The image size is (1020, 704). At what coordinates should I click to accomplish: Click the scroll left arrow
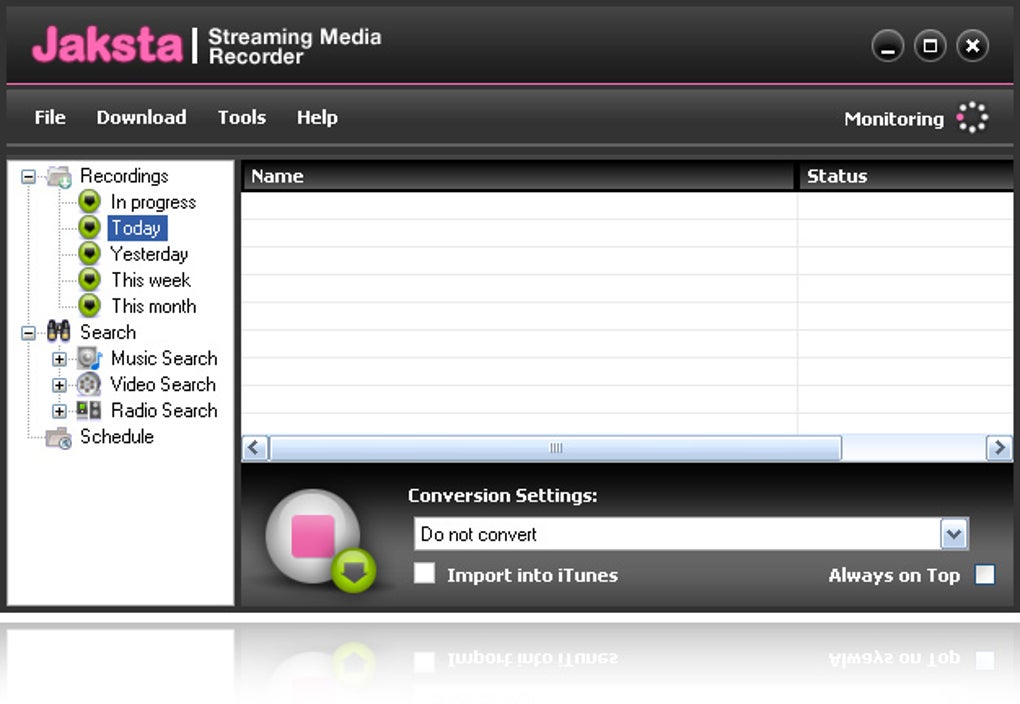click(x=255, y=448)
